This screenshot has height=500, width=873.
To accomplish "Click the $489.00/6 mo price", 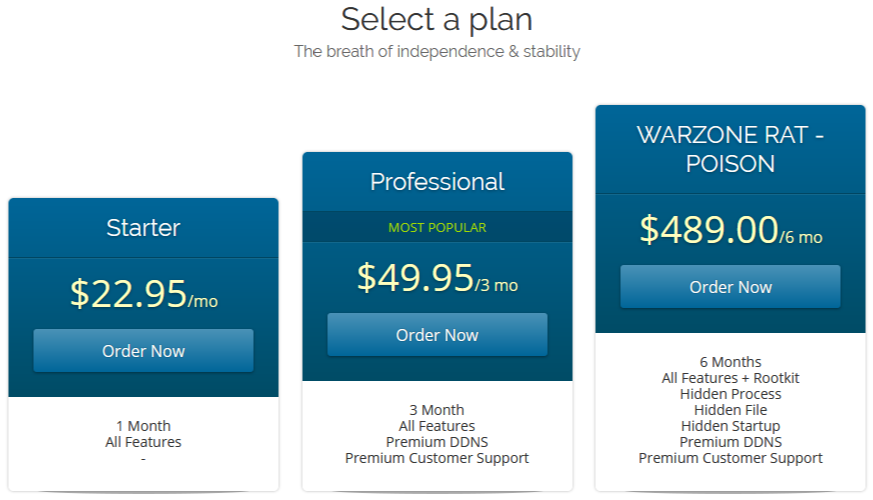I will tap(730, 231).
